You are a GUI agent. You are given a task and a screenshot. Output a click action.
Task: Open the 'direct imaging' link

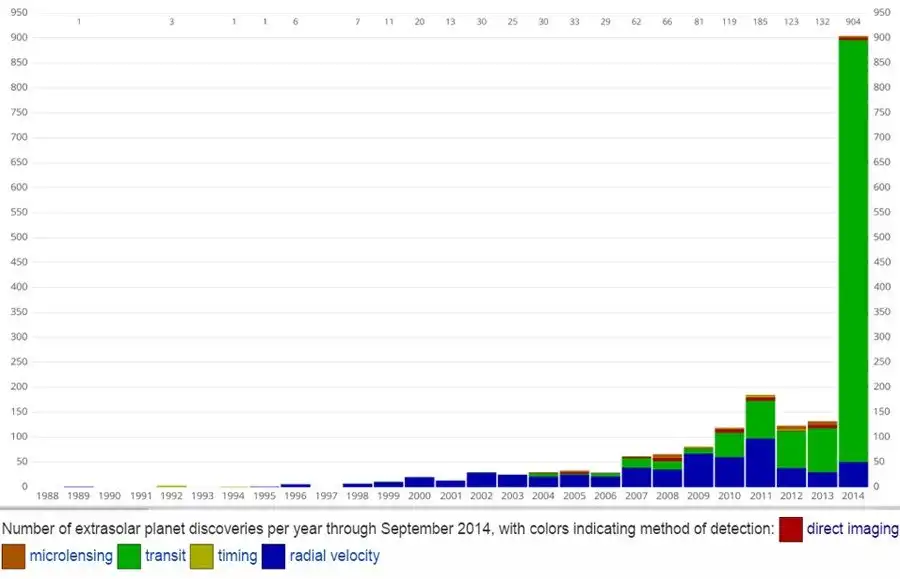coord(853,529)
